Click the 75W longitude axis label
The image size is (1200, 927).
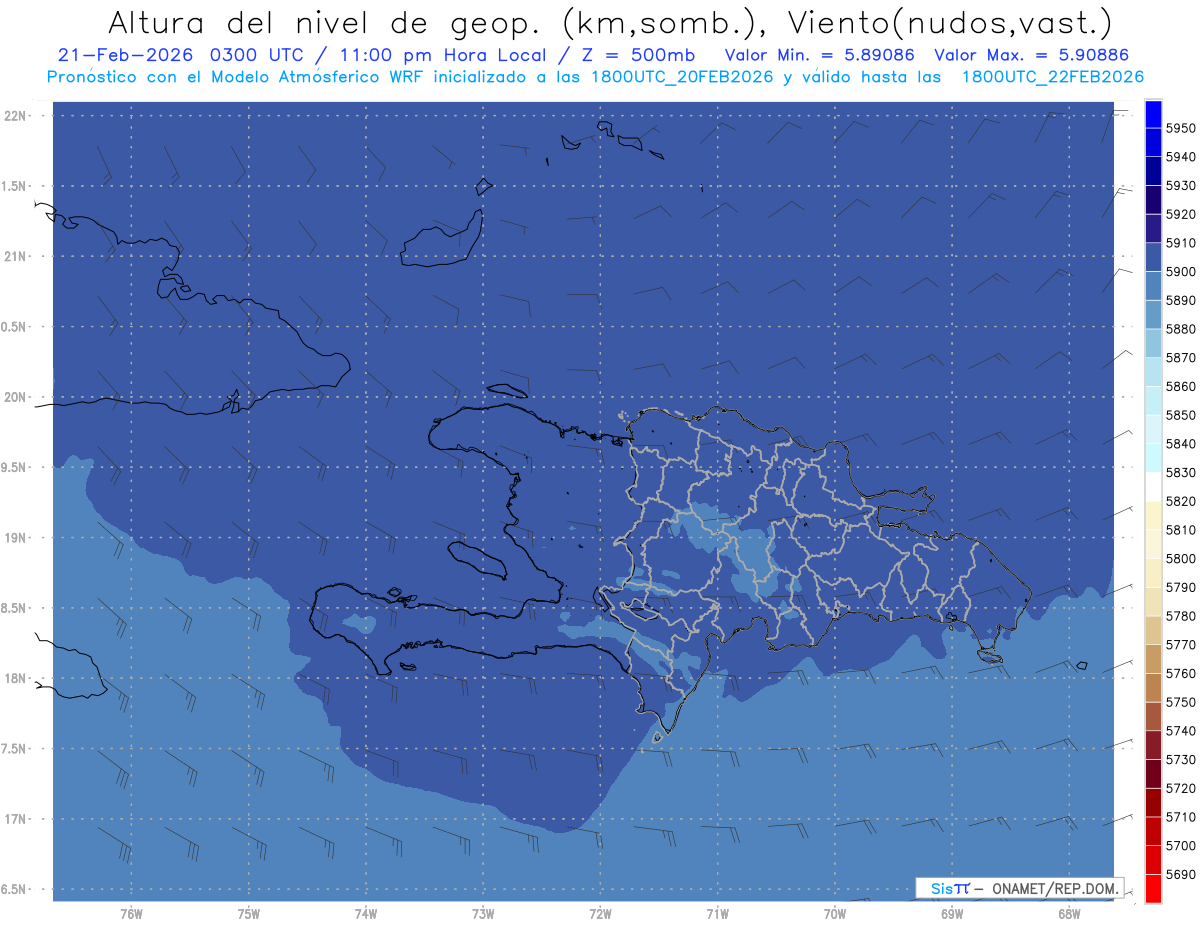click(x=248, y=914)
